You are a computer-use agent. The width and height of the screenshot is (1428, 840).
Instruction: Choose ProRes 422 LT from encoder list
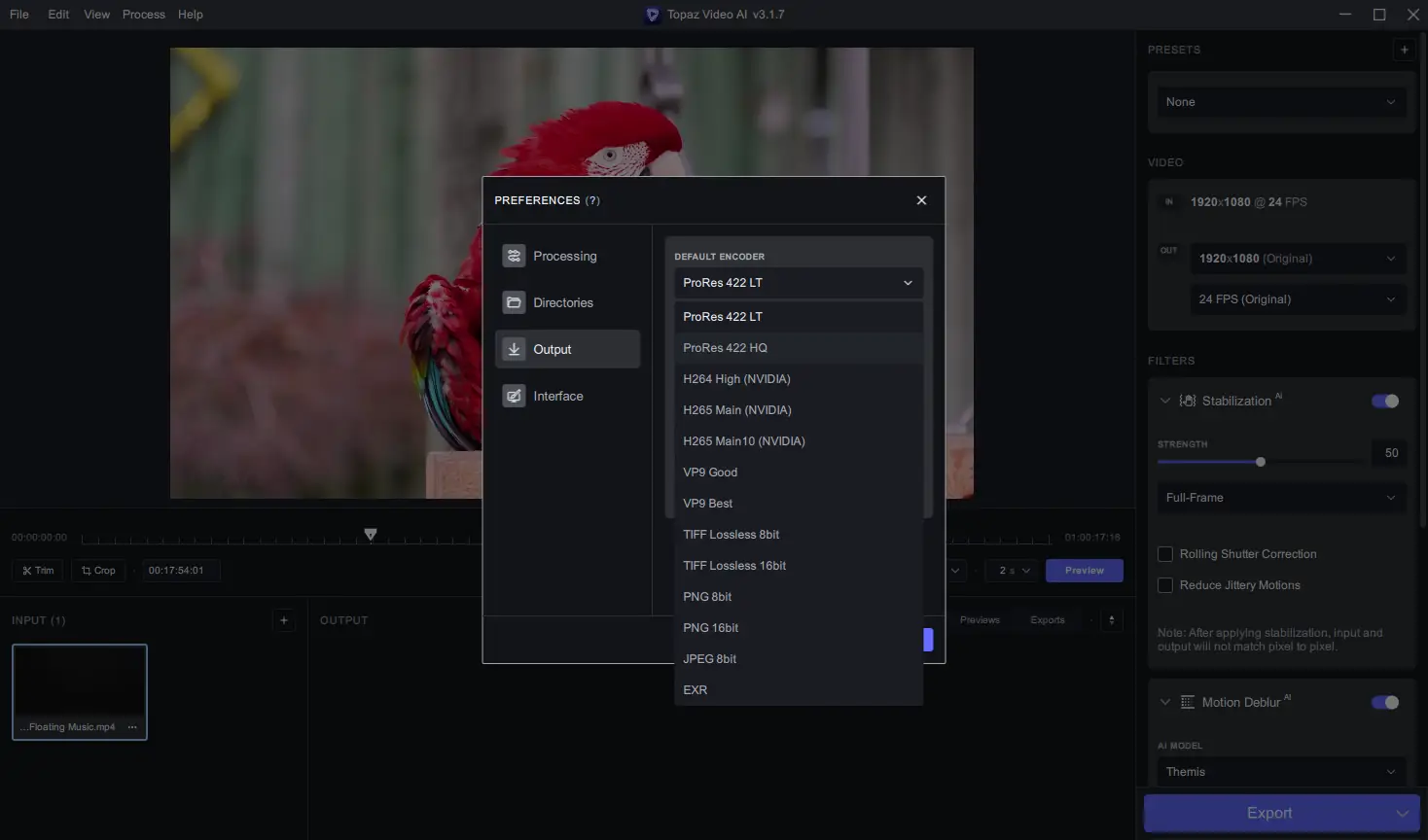point(798,317)
